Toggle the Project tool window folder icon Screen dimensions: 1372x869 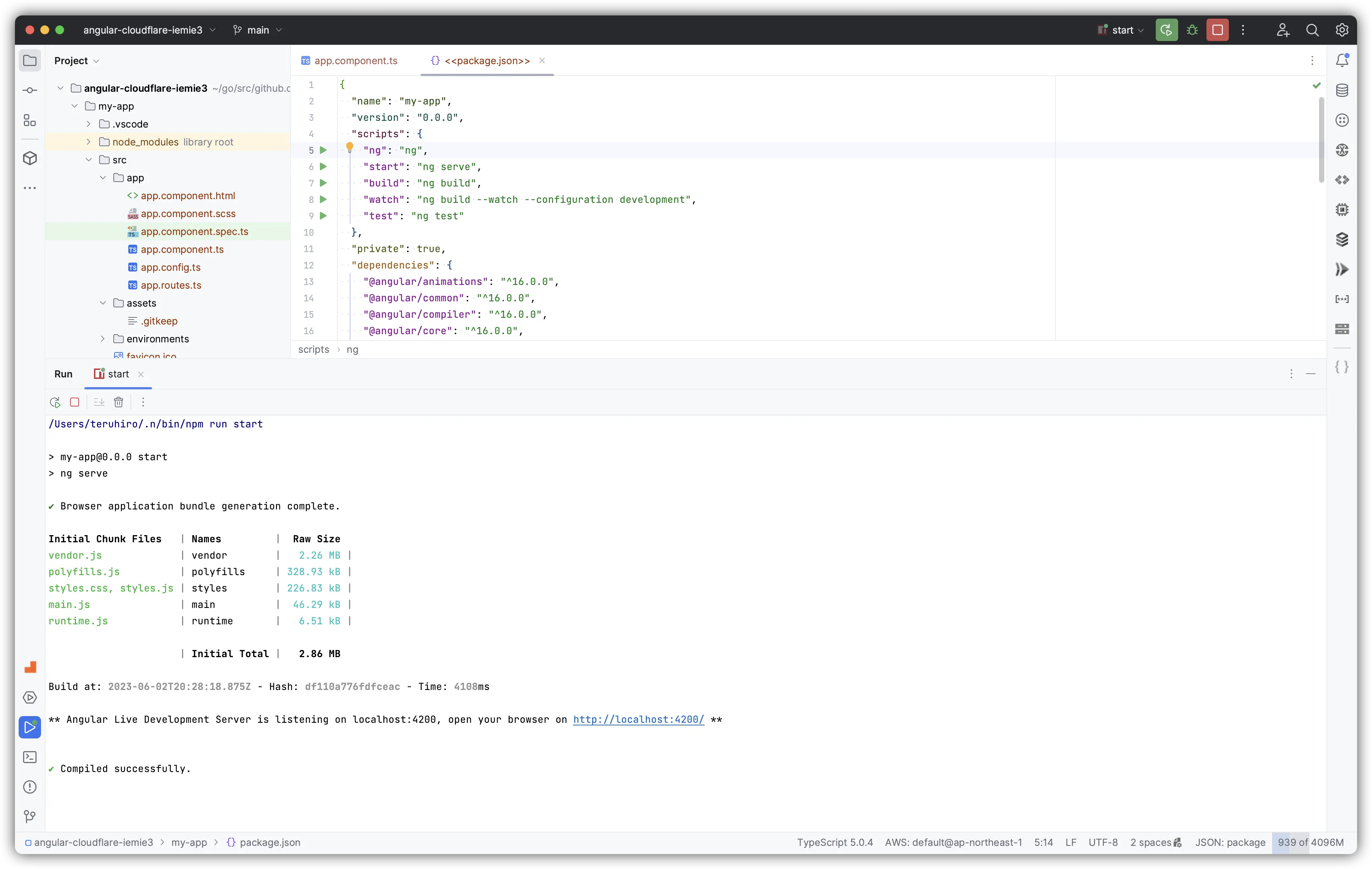coord(29,60)
